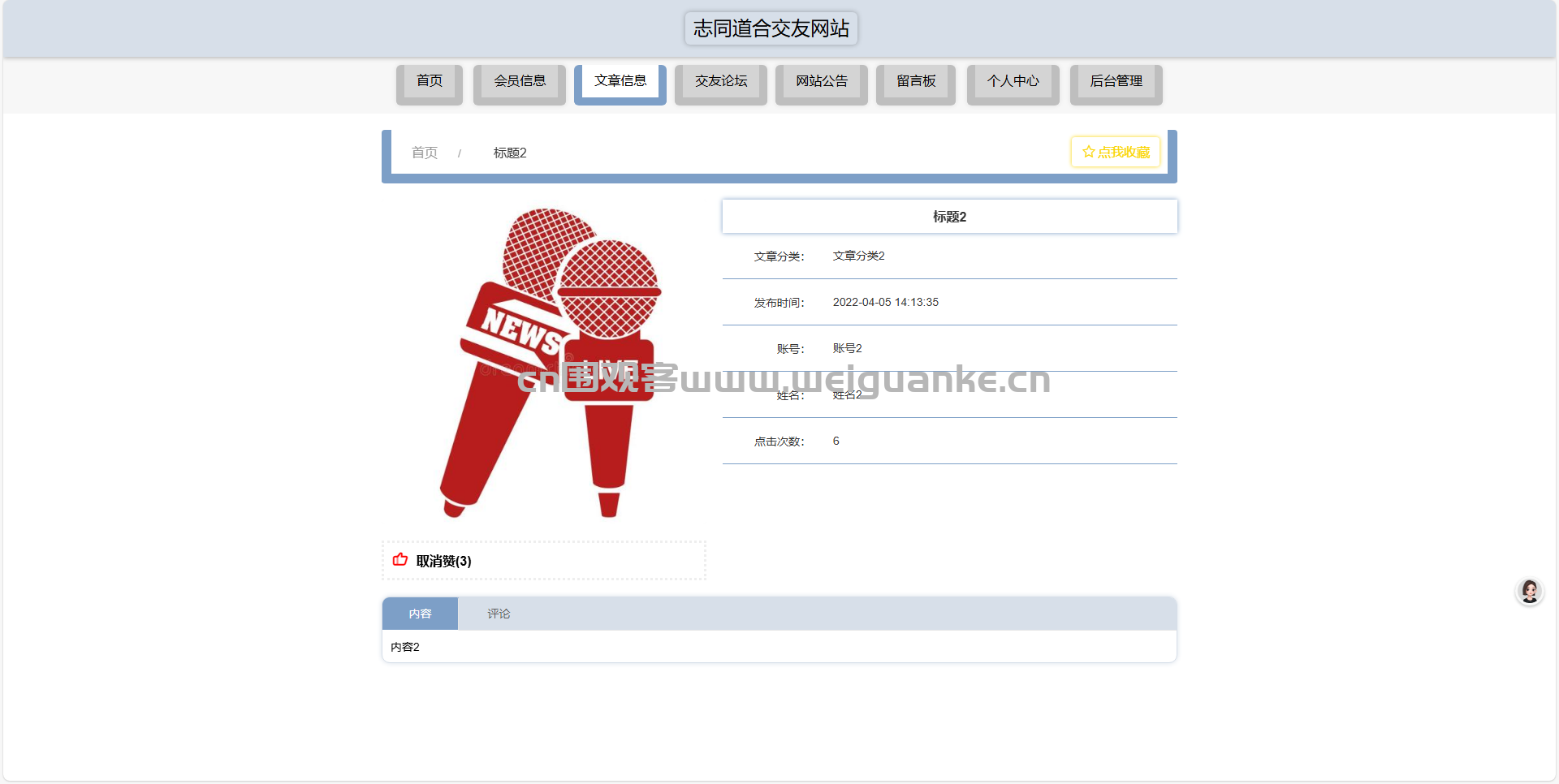Open the 内容 tab
The width and height of the screenshot is (1559, 784).
click(421, 614)
